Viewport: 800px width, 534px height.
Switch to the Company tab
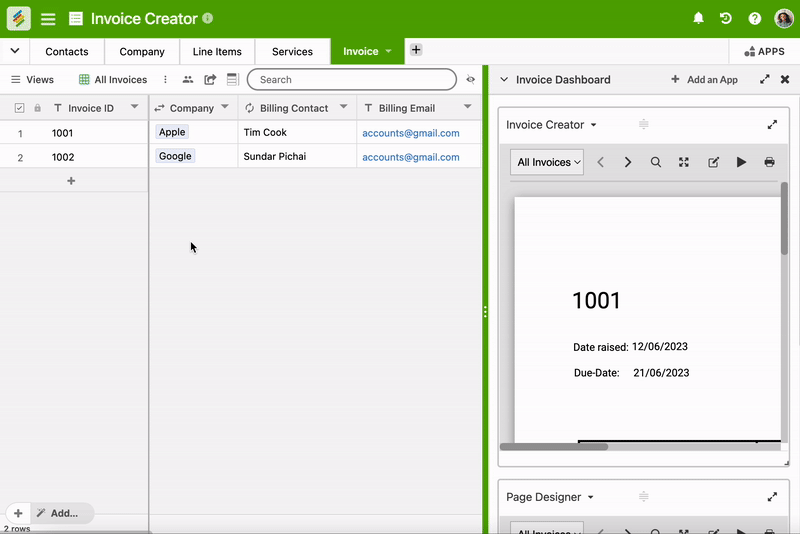[x=142, y=52]
